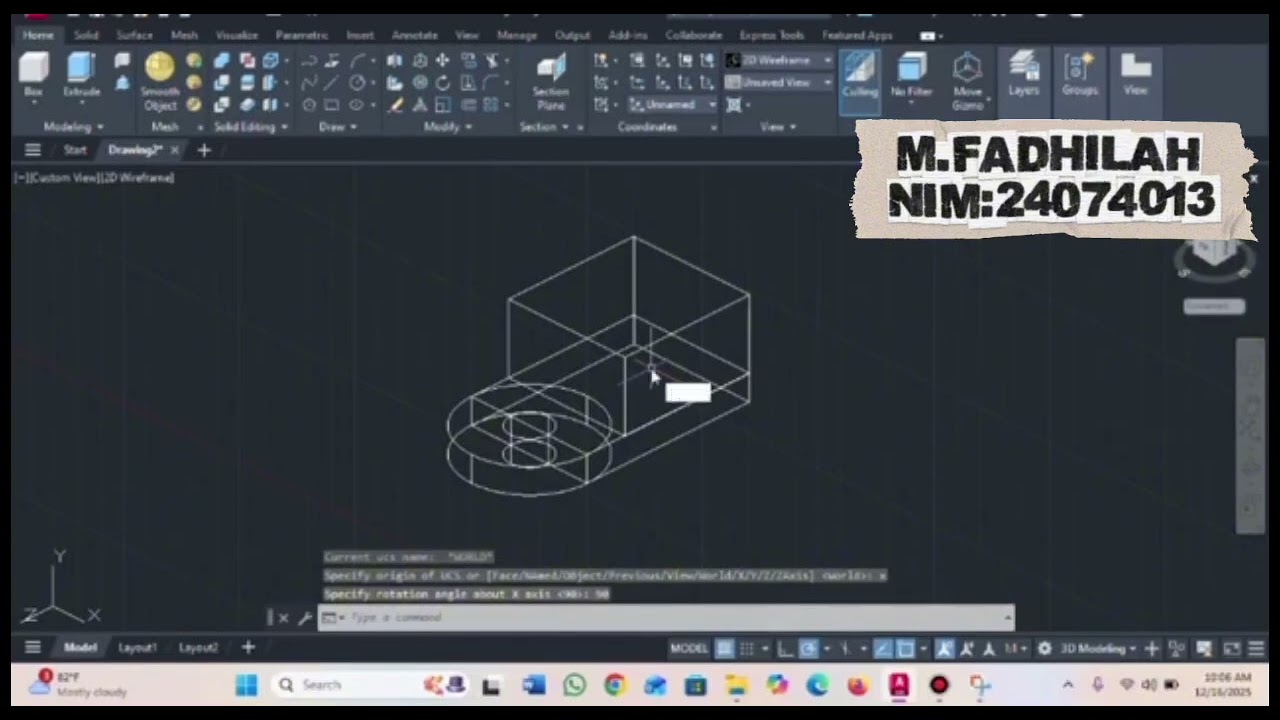Image resolution: width=1280 pixels, height=720 pixels.
Task: Open the file tabs hamburger menu
Action: pos(33,150)
